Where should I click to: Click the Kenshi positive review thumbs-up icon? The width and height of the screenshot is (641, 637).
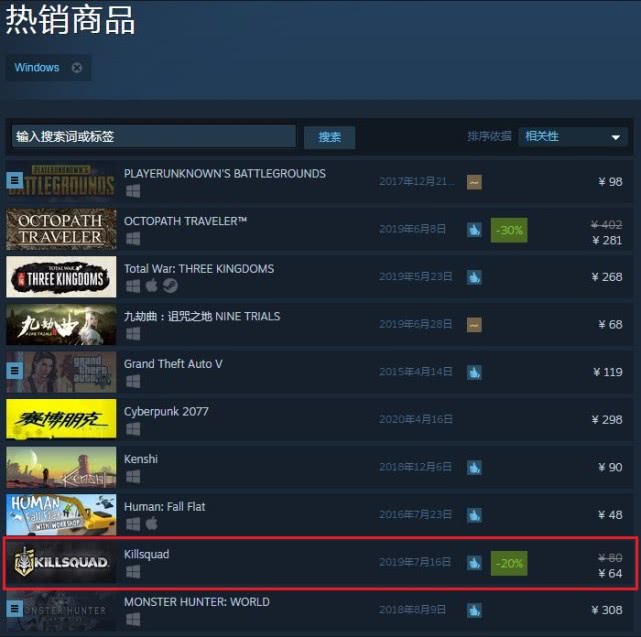(x=474, y=468)
